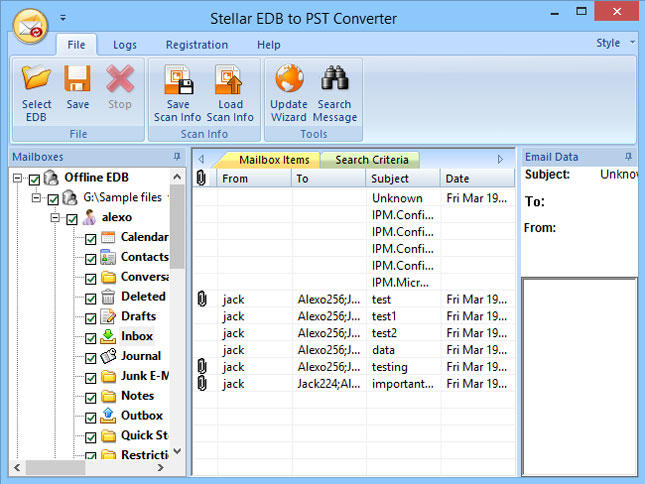Click attachment icon on test row
Viewport: 645px width, 484px height.
202,299
